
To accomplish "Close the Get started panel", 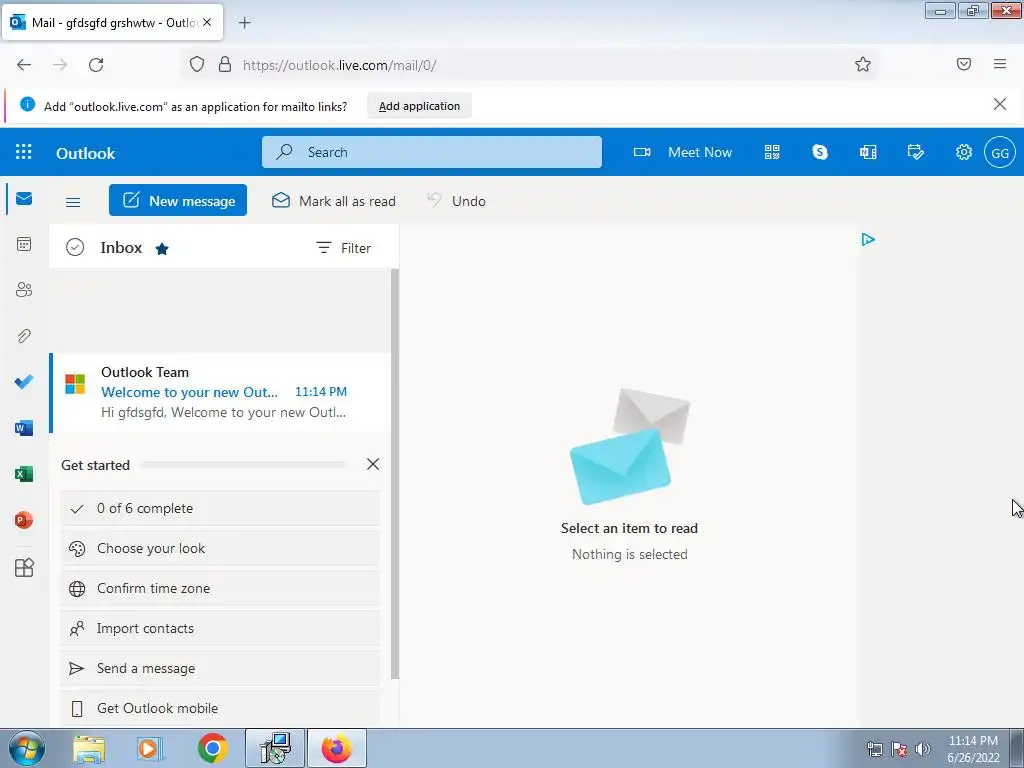I will click(373, 464).
